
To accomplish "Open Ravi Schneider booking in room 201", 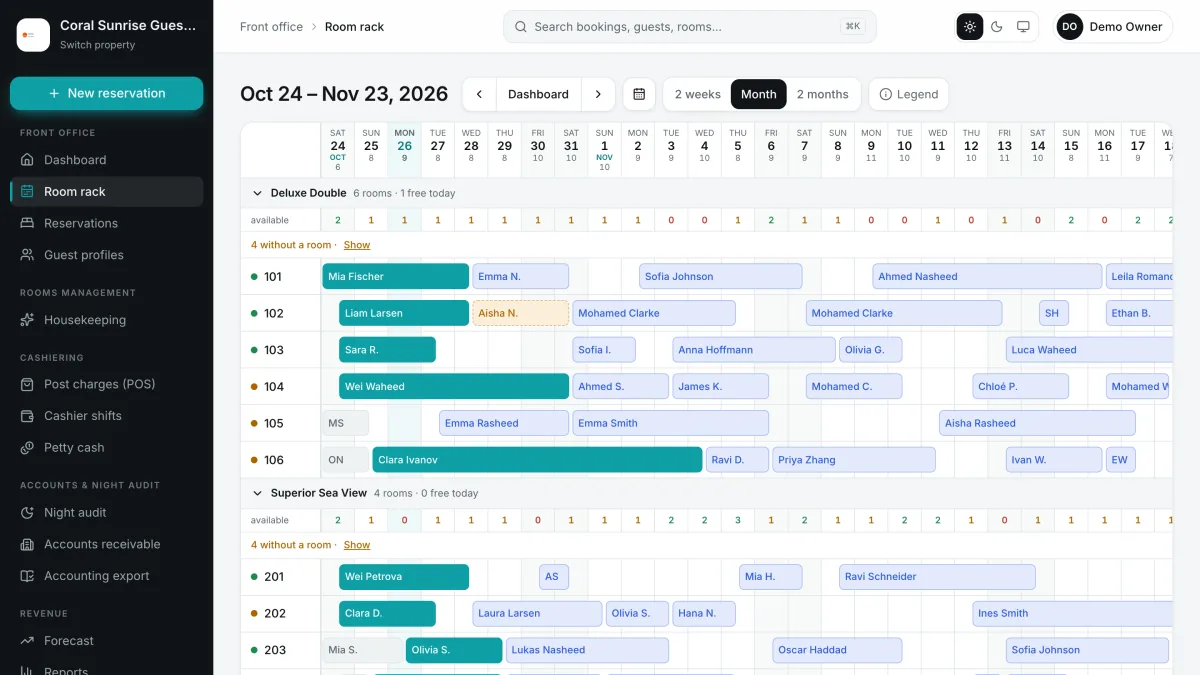I will pyautogui.click(x=937, y=577).
